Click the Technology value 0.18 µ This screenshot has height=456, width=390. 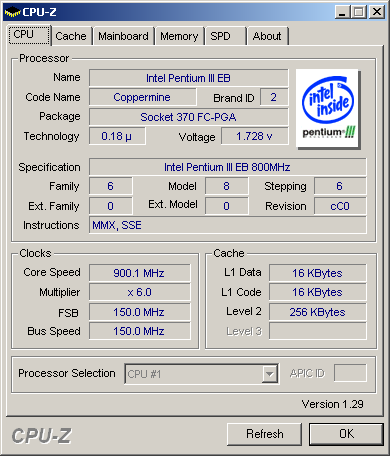[x=117, y=136]
